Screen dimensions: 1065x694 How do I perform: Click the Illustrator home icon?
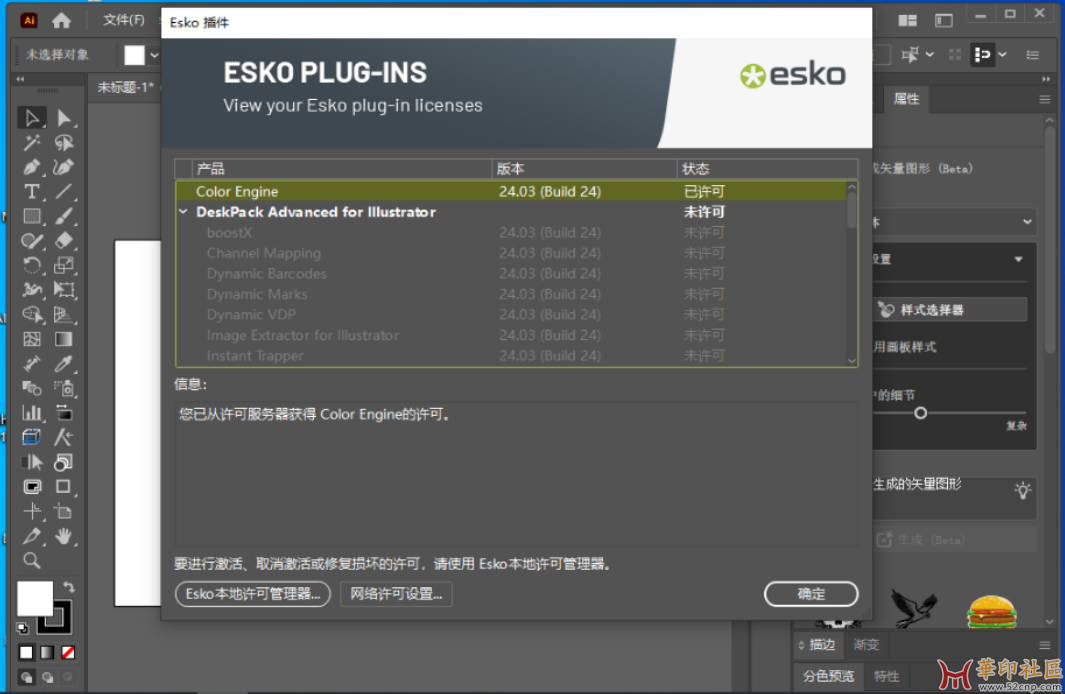click(61, 20)
